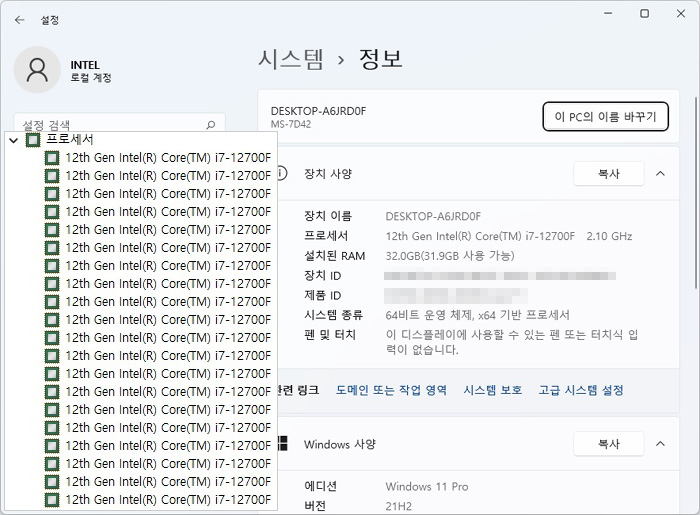Open 고급 시스템 설정 link
This screenshot has height=515, width=700.
[x=581, y=390]
